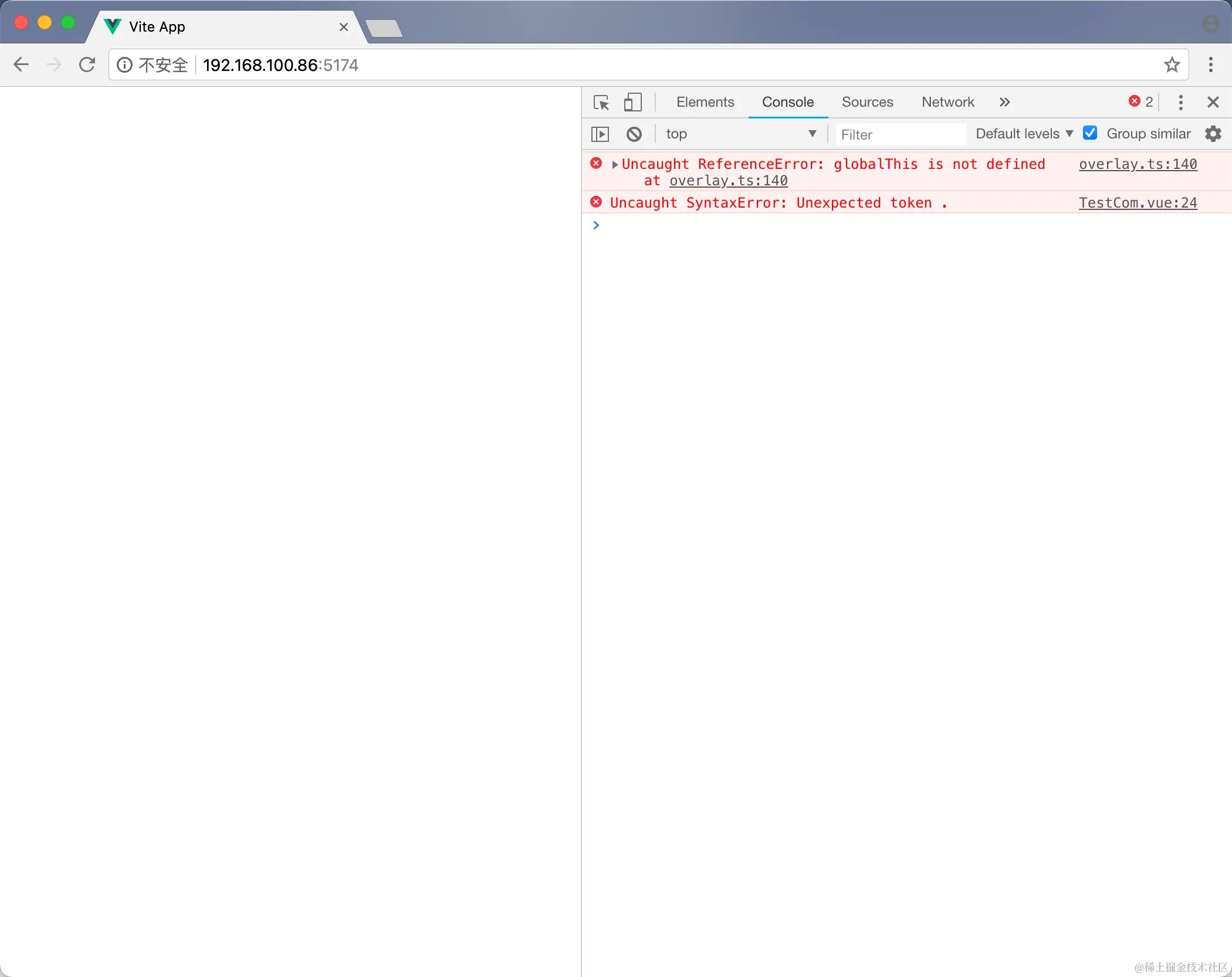
Task: Switch to the Elements tab
Action: [x=705, y=103]
